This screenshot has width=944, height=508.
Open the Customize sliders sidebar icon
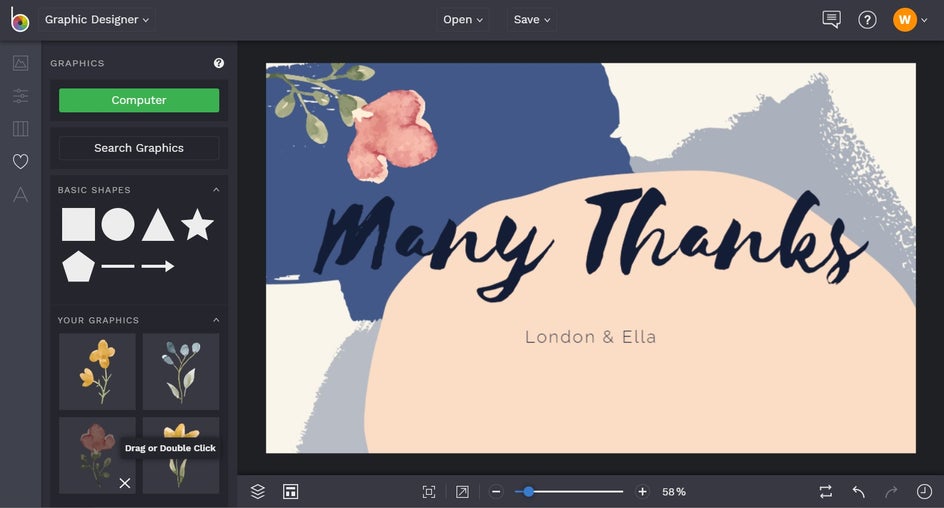(x=20, y=96)
